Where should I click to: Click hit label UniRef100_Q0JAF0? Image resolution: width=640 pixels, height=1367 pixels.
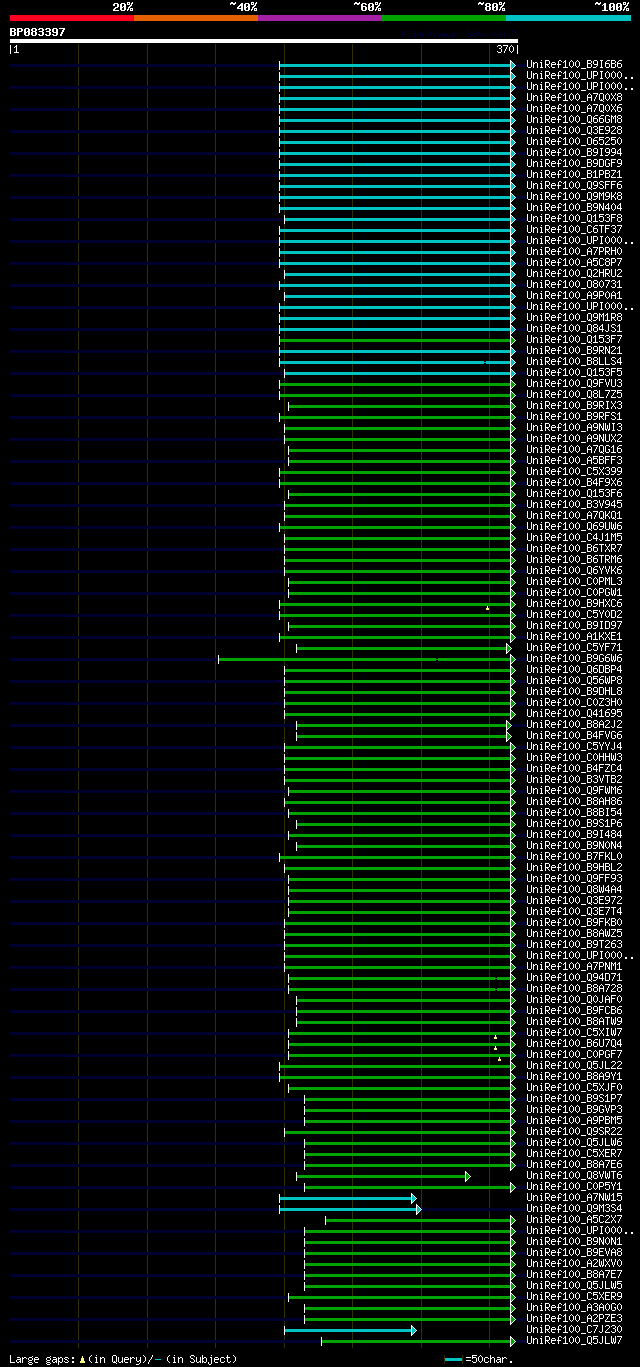(x=574, y=1000)
